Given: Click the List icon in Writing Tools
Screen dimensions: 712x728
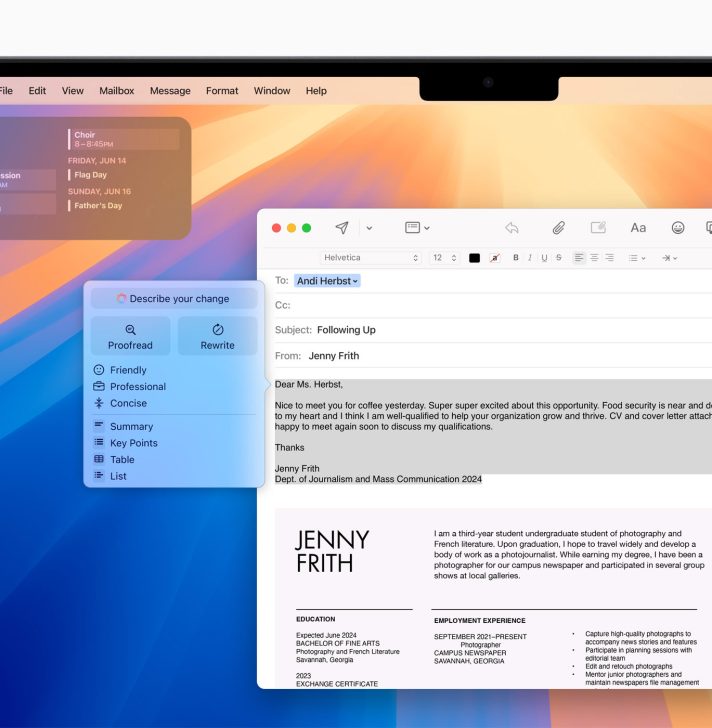Looking at the screenshot, I should tap(99, 475).
